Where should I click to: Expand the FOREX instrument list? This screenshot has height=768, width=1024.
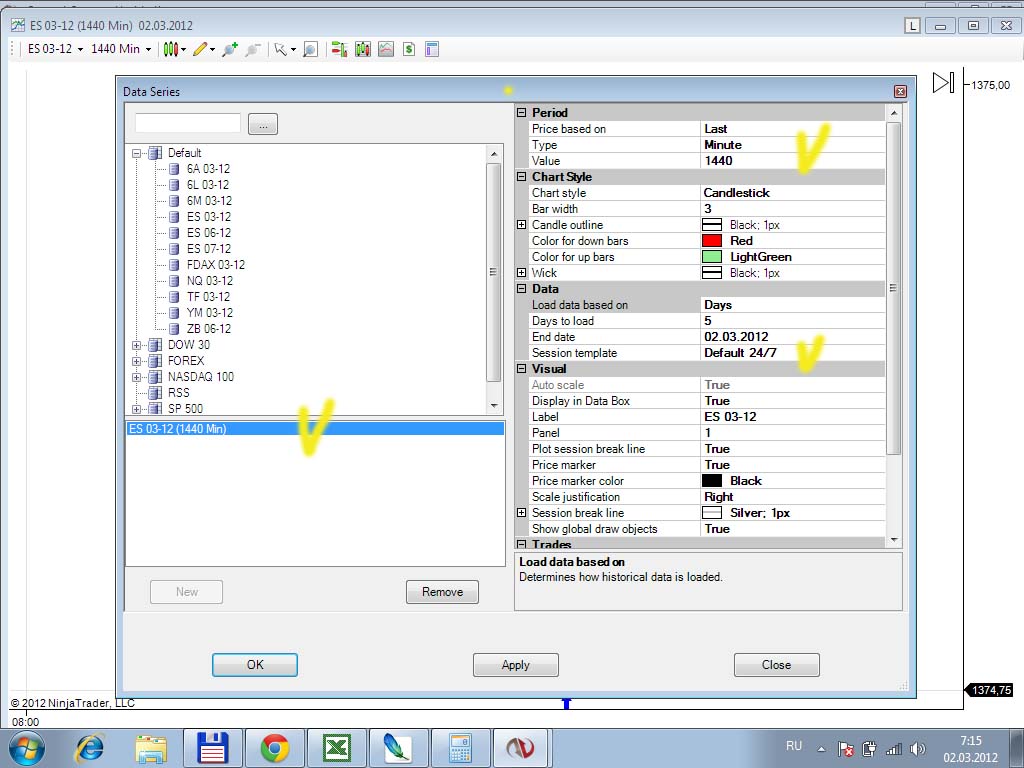coord(136,361)
